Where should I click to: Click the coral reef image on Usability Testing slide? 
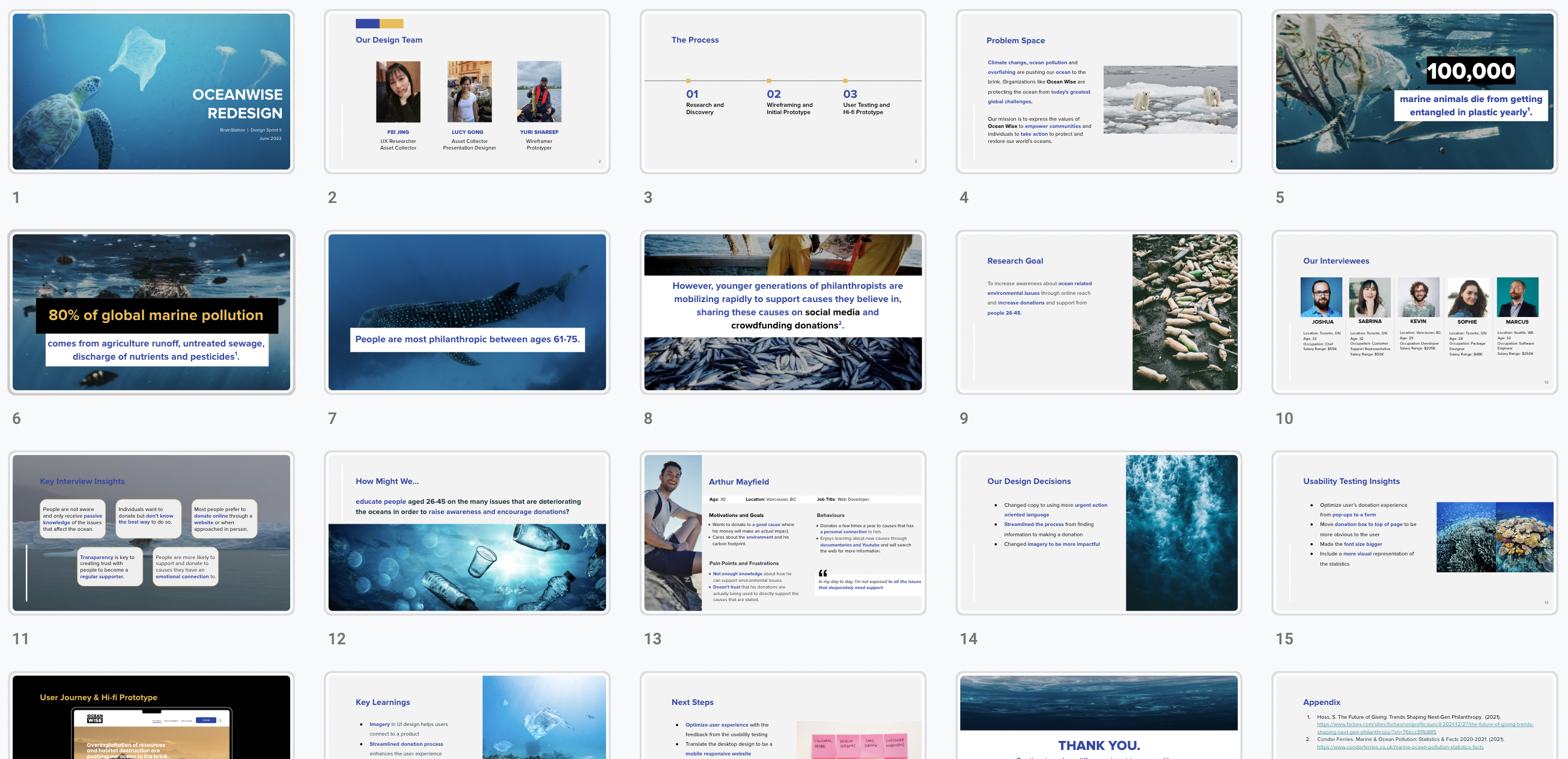tap(1495, 537)
